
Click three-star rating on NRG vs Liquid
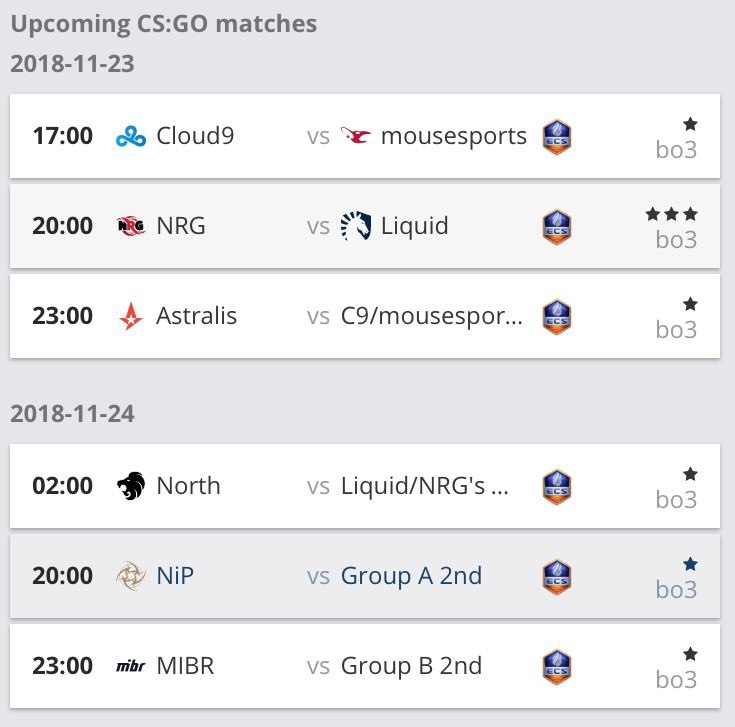(671, 214)
